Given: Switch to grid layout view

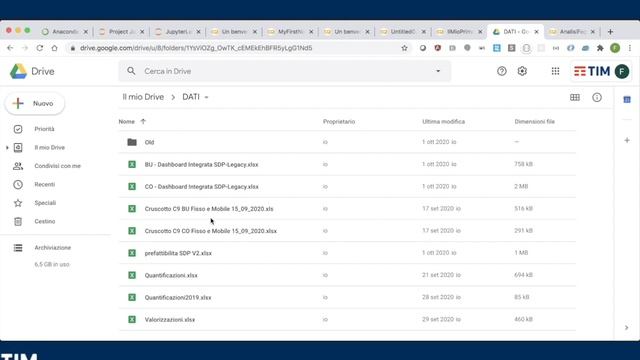Looking at the screenshot, I should (575, 98).
